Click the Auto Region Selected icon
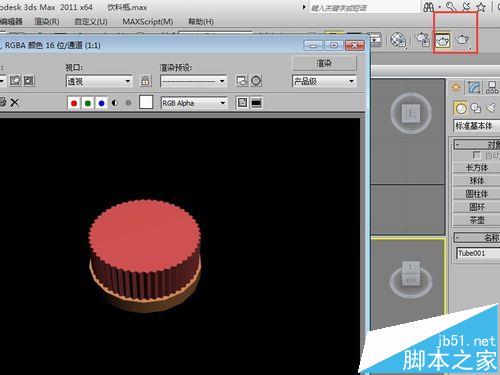 [x=29, y=80]
